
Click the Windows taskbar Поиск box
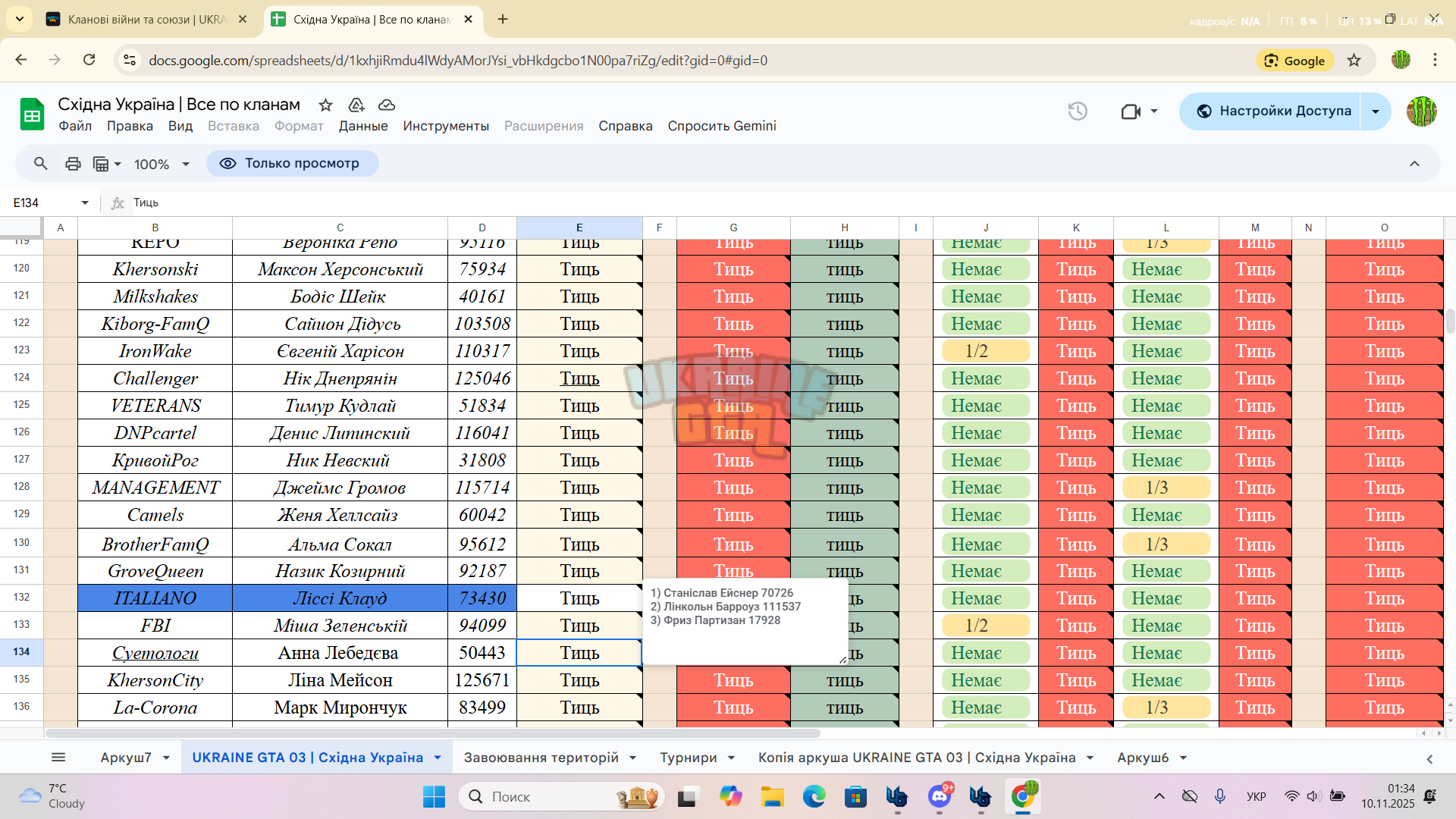click(x=562, y=796)
